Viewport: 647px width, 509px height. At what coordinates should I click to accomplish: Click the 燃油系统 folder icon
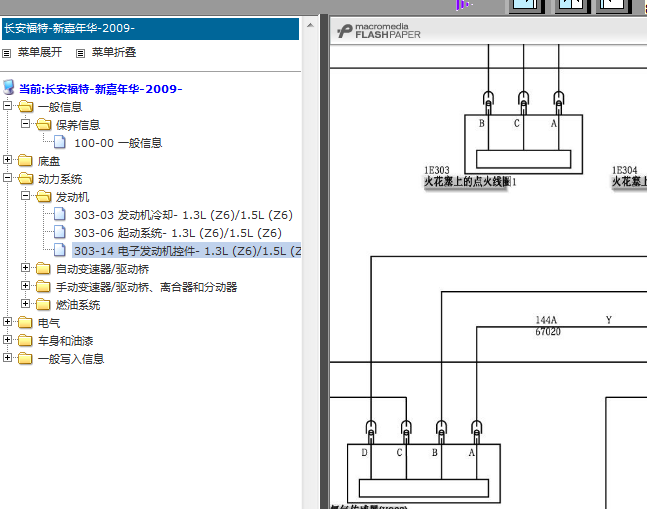click(x=43, y=305)
